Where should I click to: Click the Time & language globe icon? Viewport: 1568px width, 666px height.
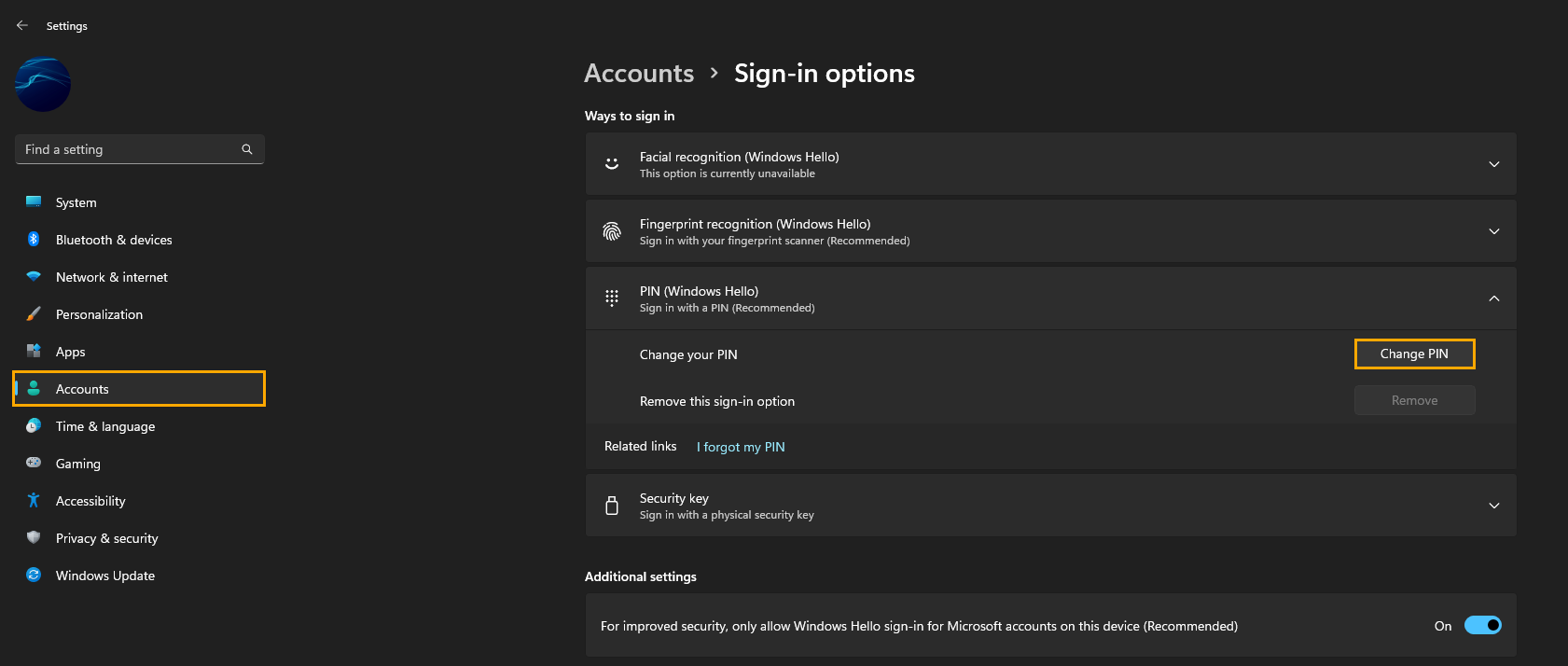point(34,425)
